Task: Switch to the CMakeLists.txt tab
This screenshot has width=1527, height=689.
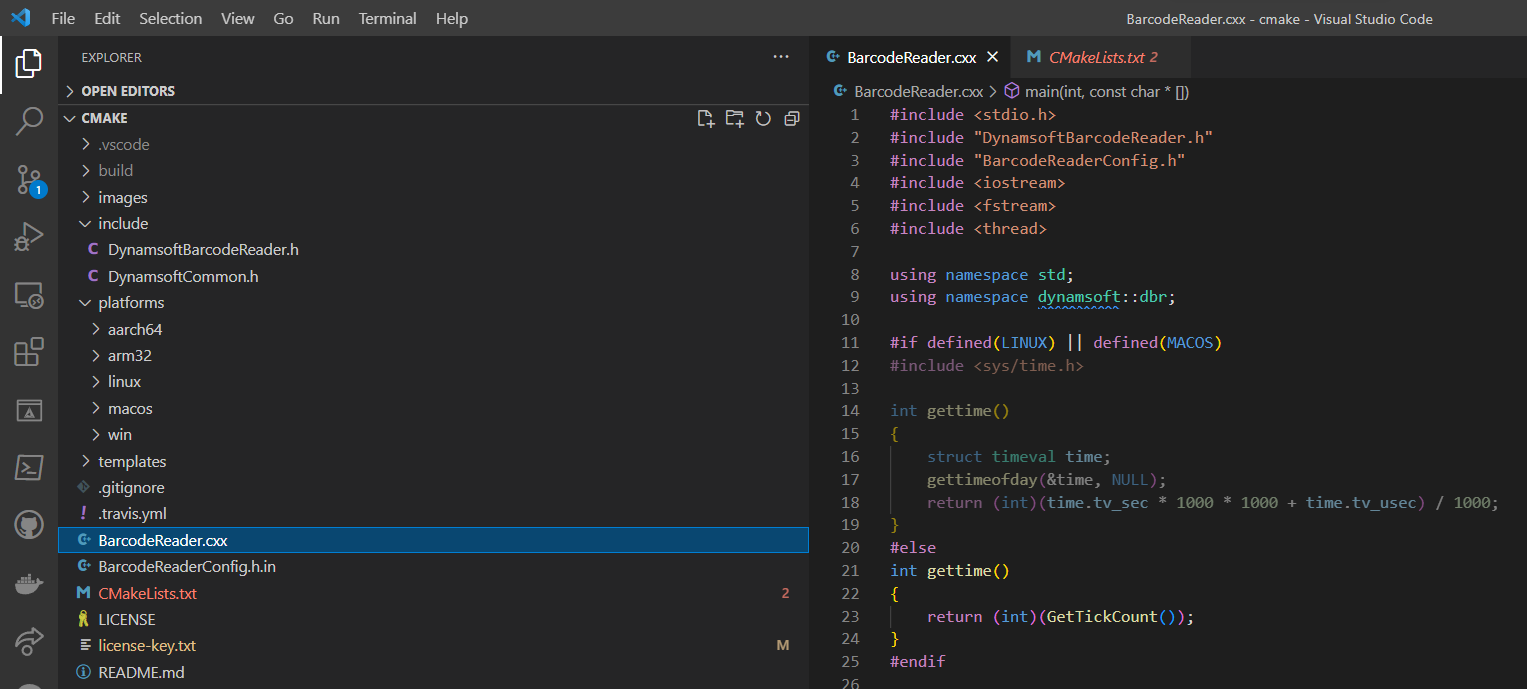Action: [1096, 57]
